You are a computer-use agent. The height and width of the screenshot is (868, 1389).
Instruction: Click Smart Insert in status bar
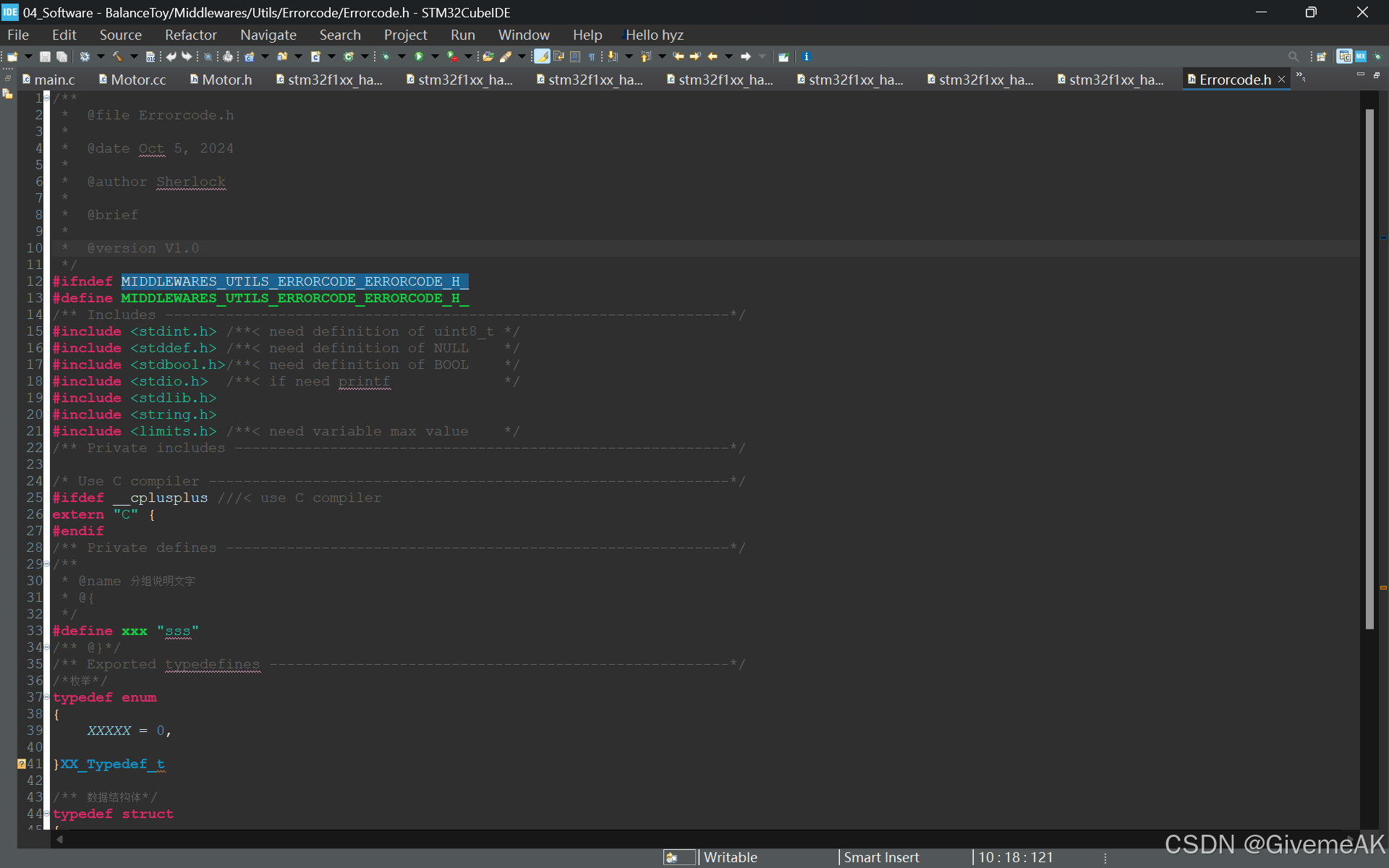click(x=881, y=857)
